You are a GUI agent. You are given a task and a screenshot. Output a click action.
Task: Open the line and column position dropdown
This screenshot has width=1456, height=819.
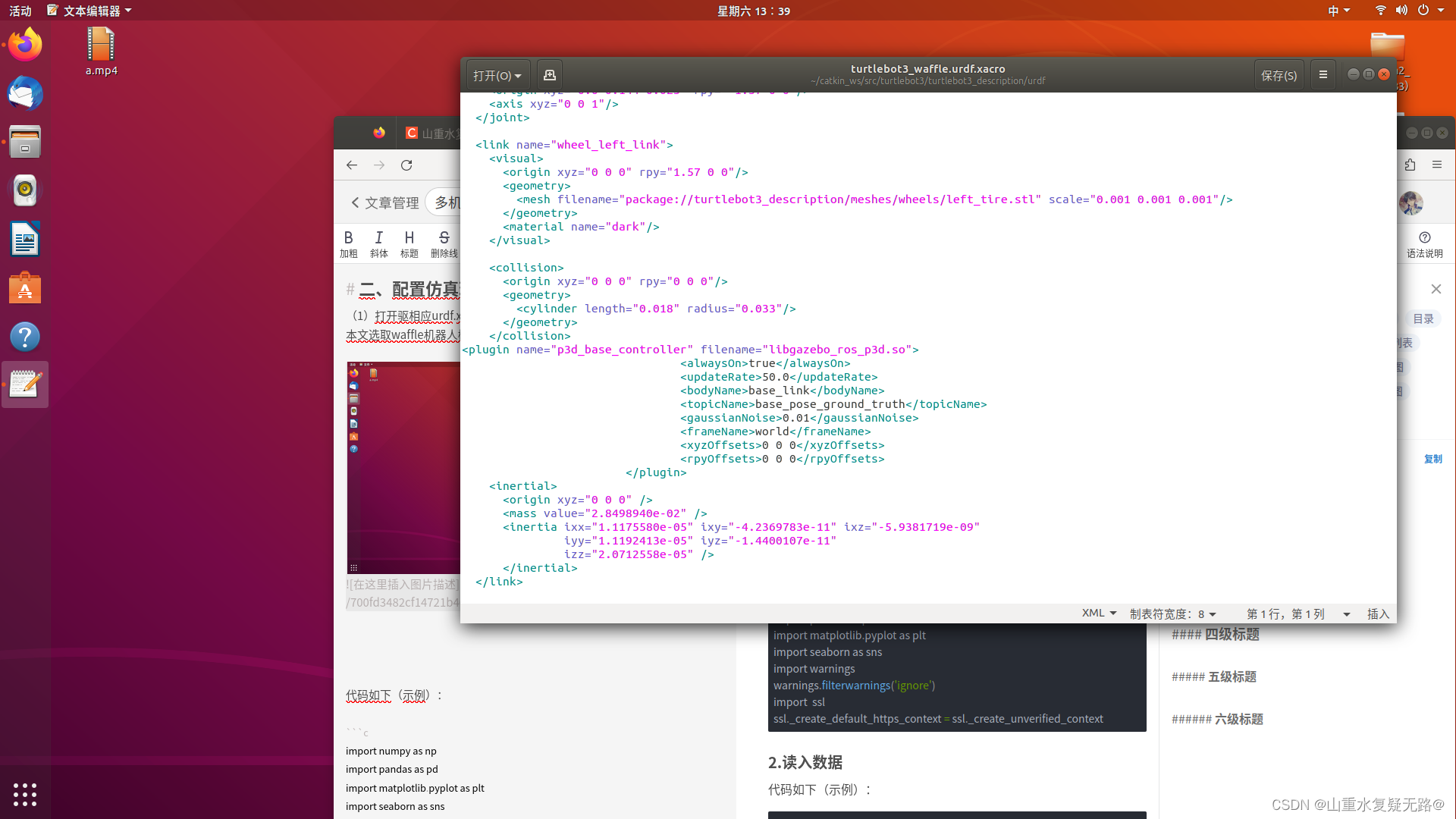pos(1298,613)
